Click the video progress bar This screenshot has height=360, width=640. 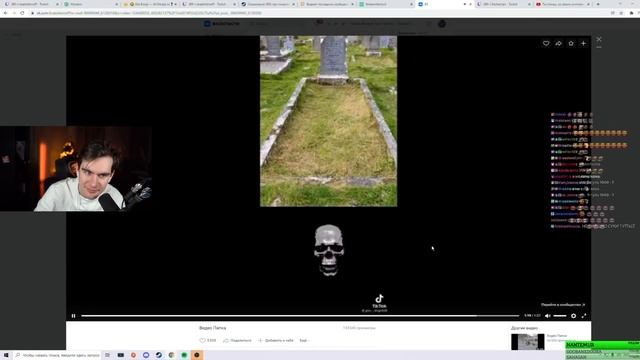300,316
